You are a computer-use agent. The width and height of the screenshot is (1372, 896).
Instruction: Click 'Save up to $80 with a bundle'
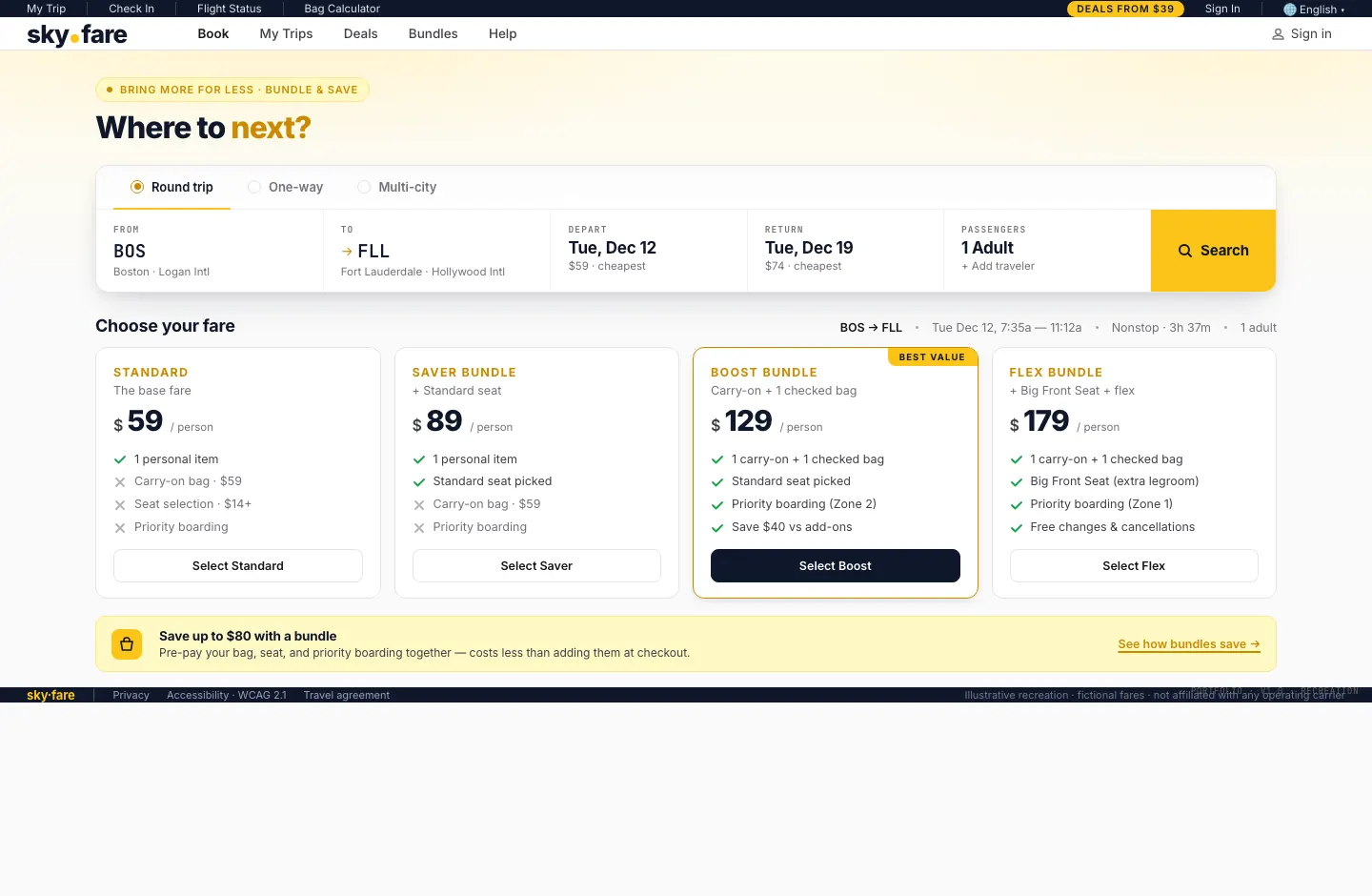(248, 637)
